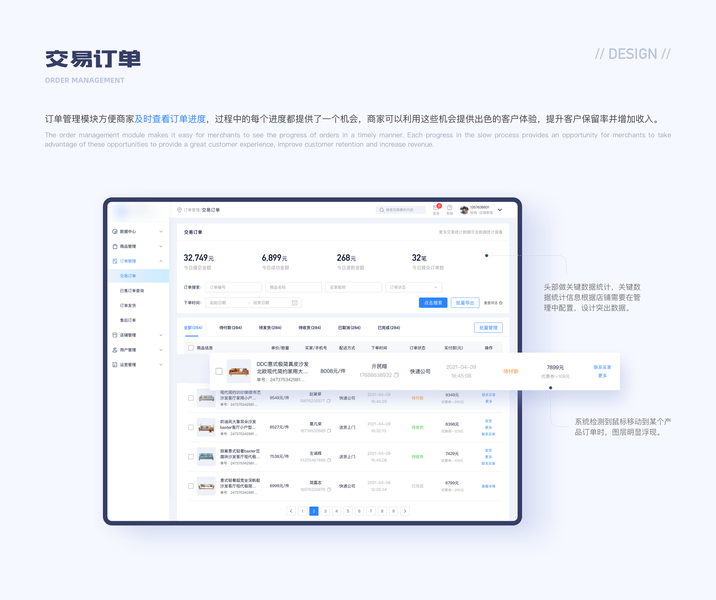Copy phone icon in 8398元 order row
716x600 pixels.
click(x=328, y=431)
